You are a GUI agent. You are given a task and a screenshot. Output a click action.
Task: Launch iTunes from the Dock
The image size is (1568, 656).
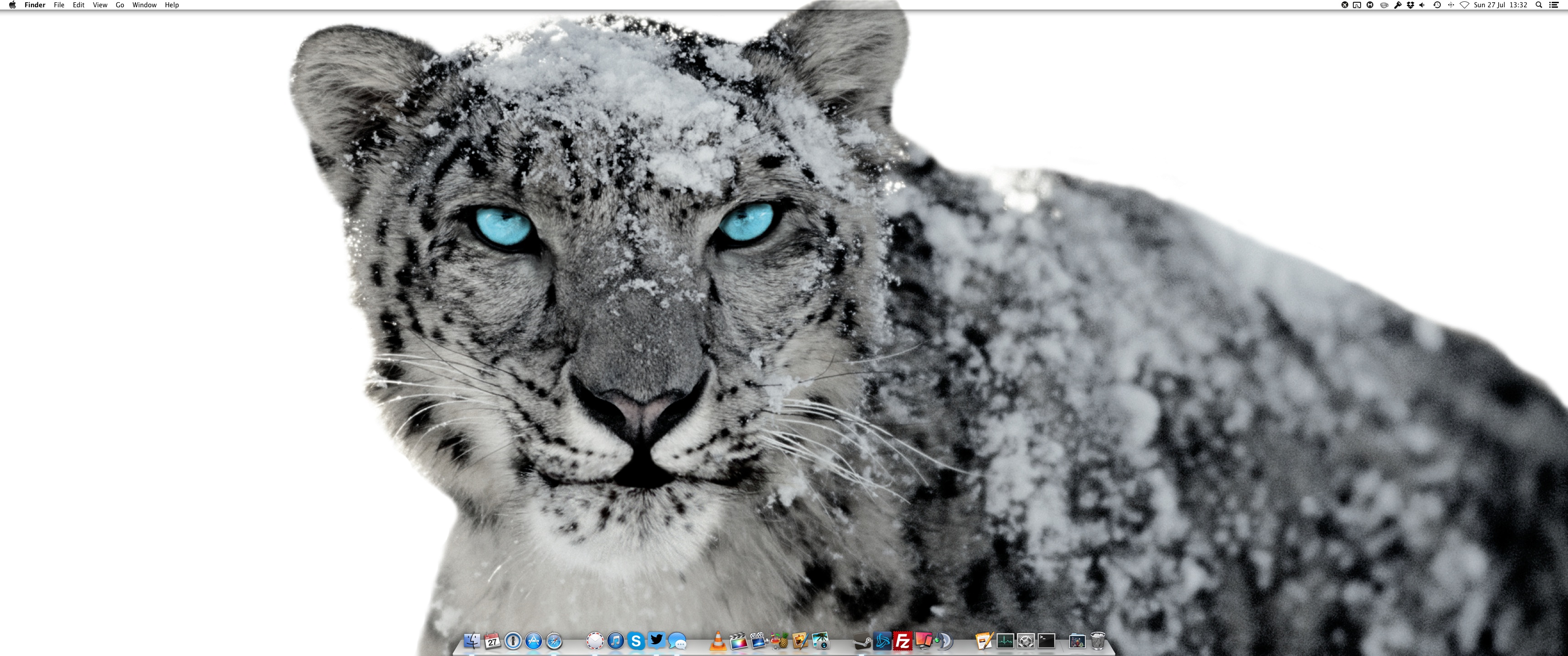615,641
